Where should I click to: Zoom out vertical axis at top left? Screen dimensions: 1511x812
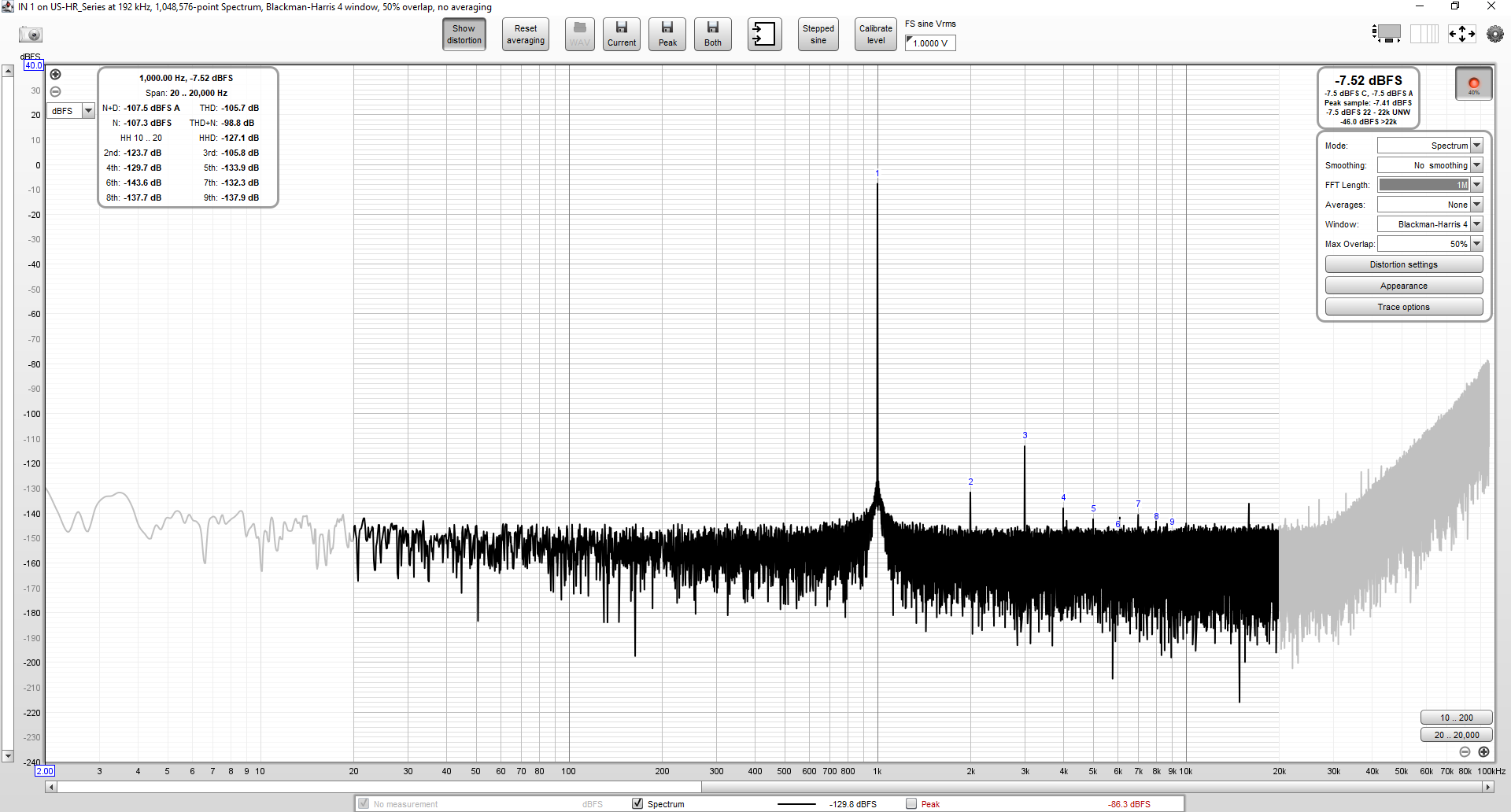55,91
